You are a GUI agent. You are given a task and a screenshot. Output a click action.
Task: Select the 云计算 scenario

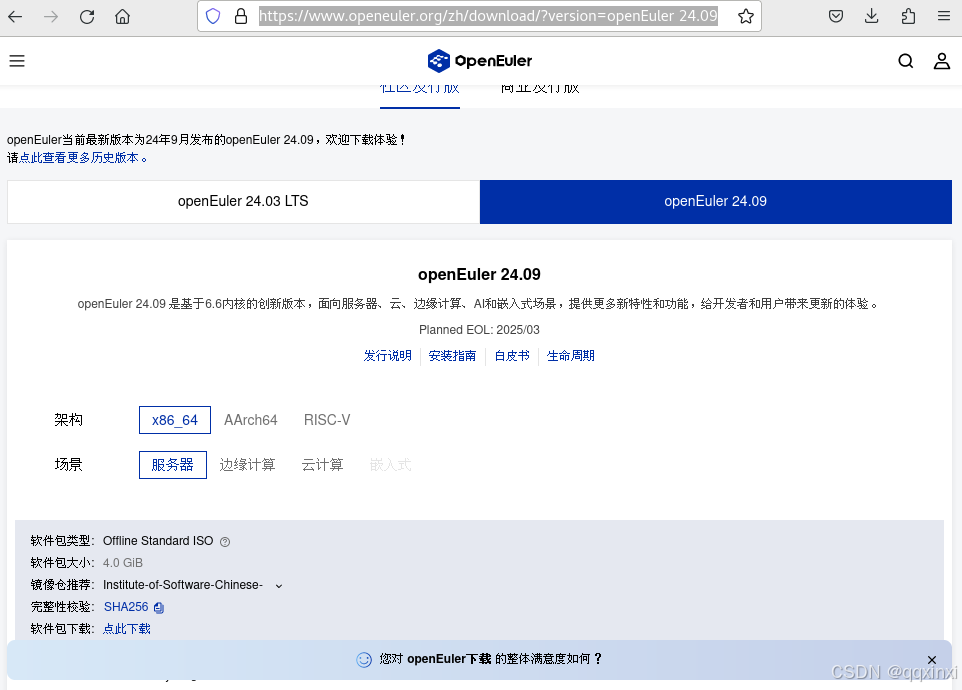322,465
